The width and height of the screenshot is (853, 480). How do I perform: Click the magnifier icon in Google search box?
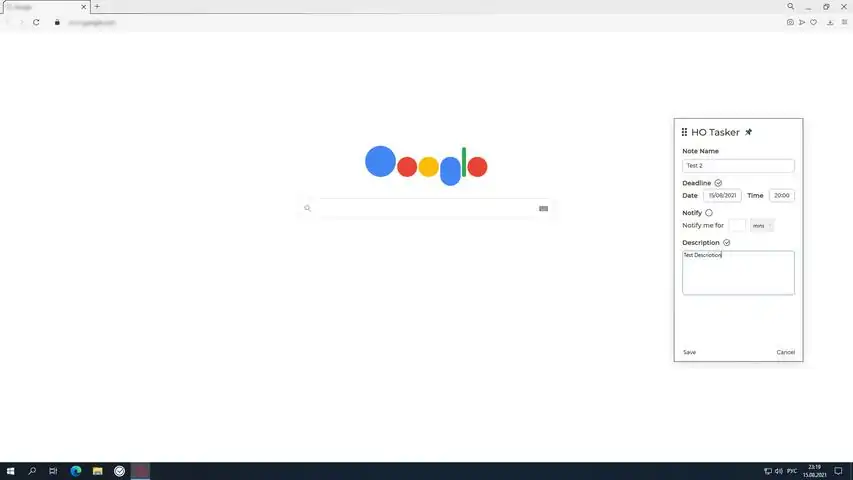(x=307, y=208)
